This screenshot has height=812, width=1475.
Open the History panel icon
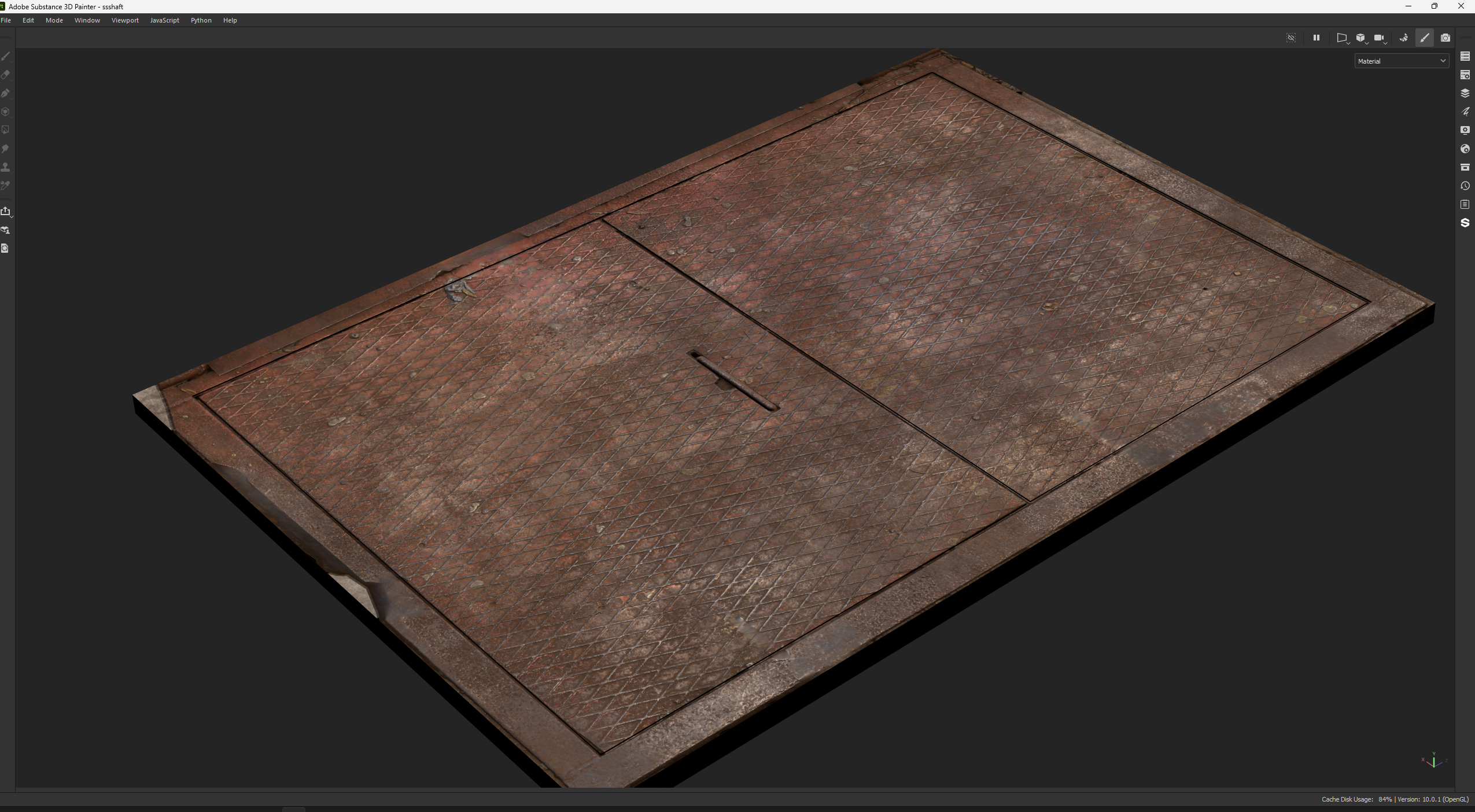[x=1465, y=186]
